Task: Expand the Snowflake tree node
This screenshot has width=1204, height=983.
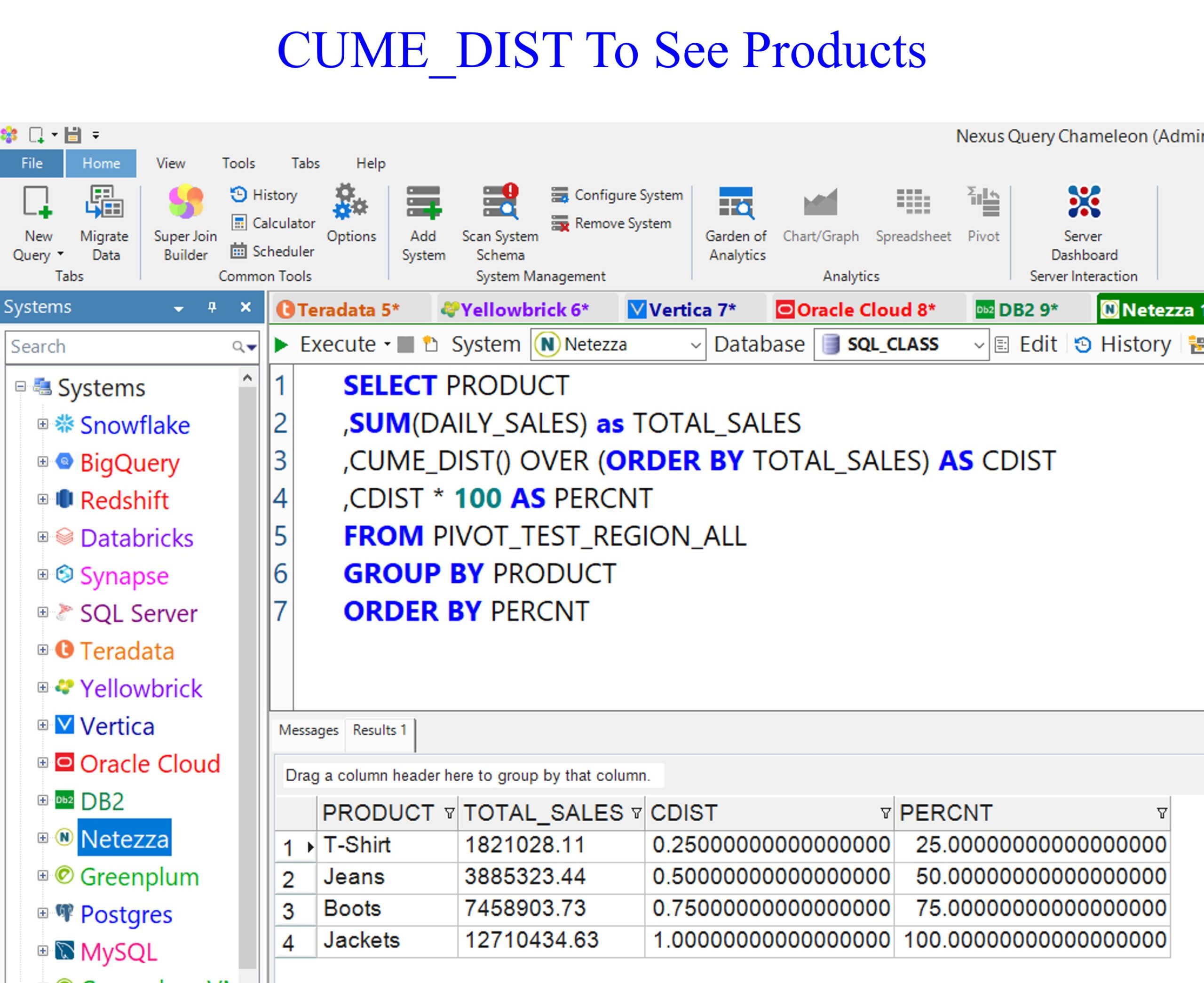Action: [42, 424]
